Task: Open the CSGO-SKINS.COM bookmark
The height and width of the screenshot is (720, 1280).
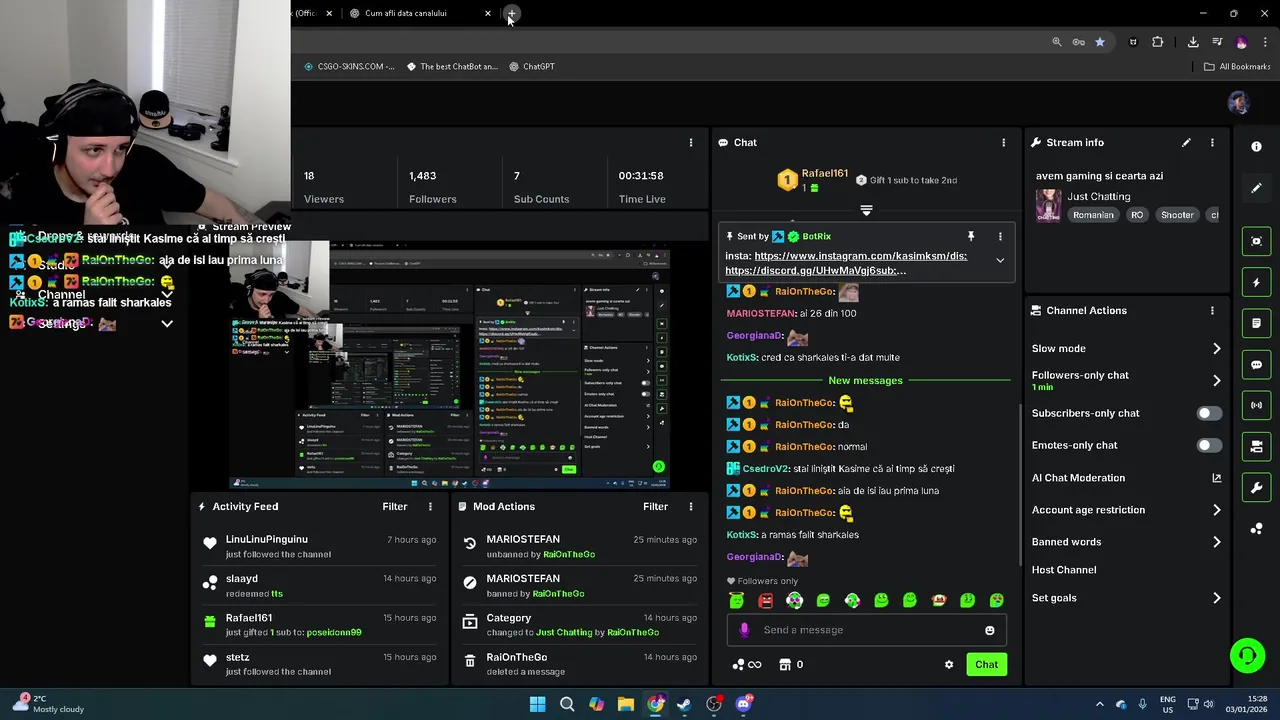Action: [x=349, y=67]
